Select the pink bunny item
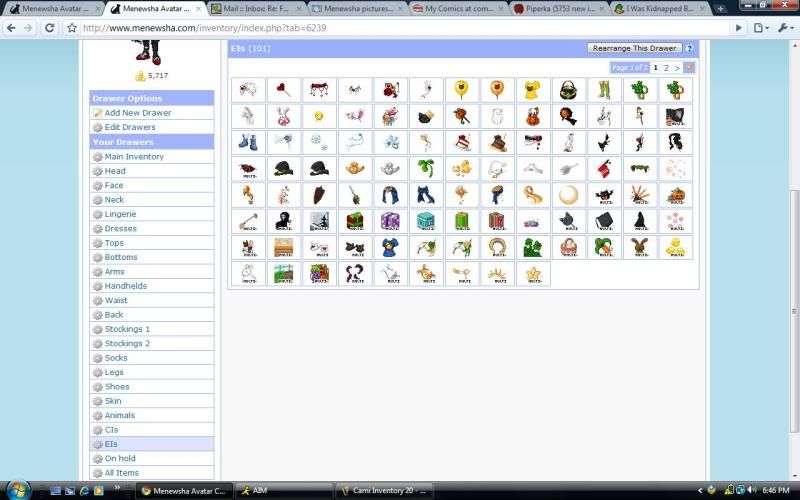800x500 pixels. point(284,116)
